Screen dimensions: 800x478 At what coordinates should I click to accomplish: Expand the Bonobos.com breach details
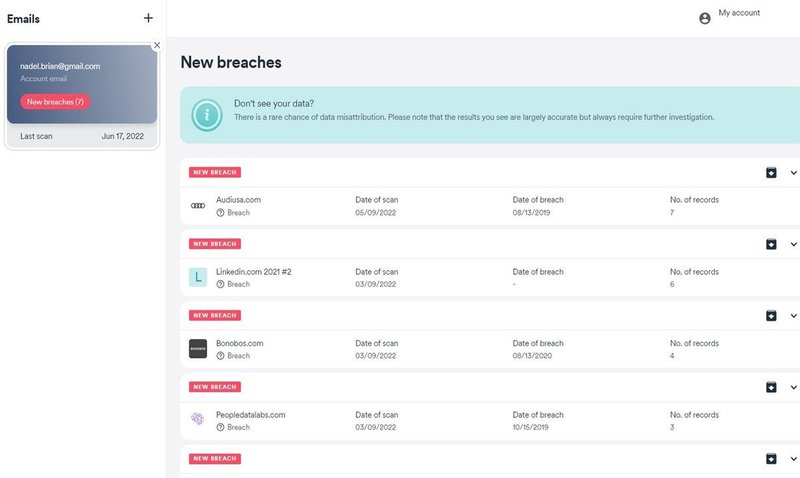(793, 316)
